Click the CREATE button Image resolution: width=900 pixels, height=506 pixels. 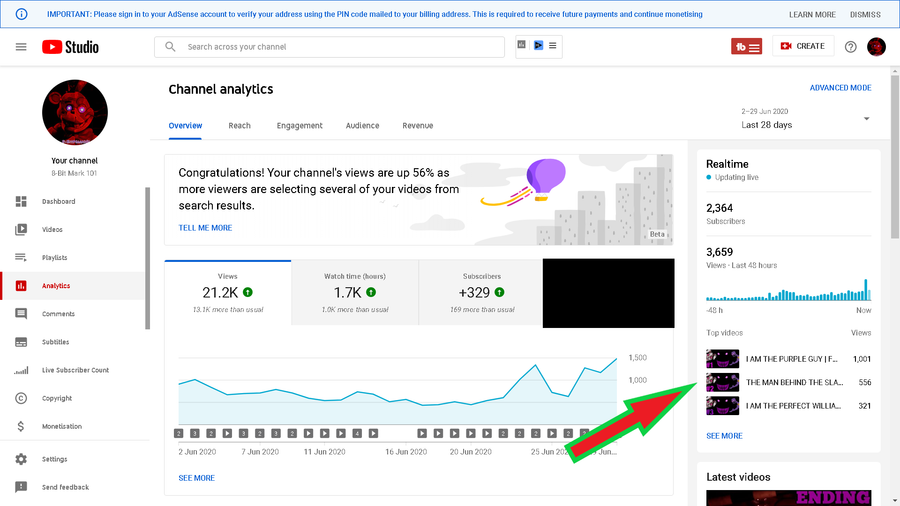point(802,46)
